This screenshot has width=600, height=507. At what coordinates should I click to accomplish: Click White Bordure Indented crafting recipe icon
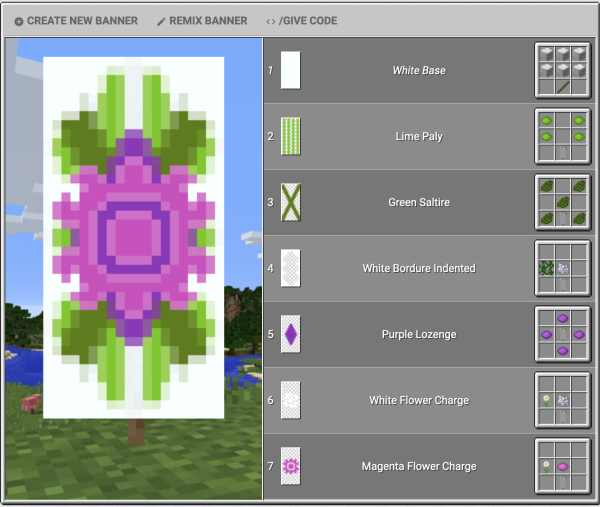[564, 268]
